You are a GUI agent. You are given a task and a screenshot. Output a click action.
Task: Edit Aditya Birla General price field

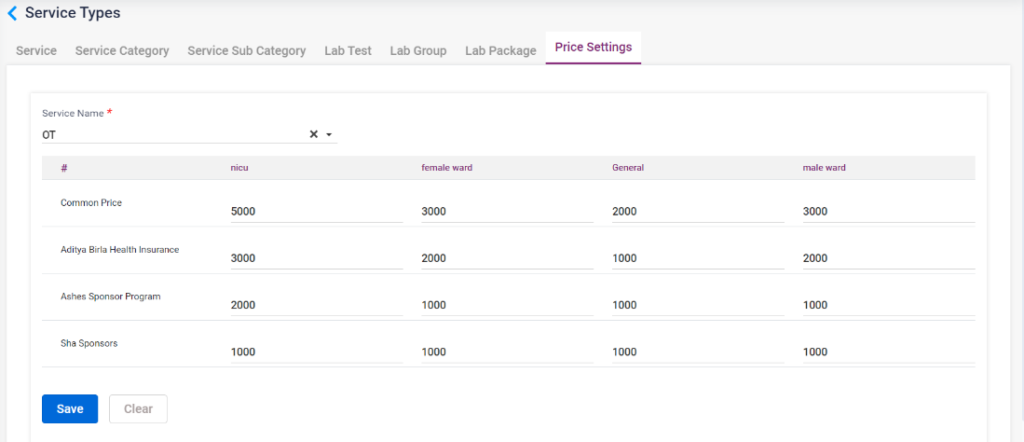click(697, 258)
